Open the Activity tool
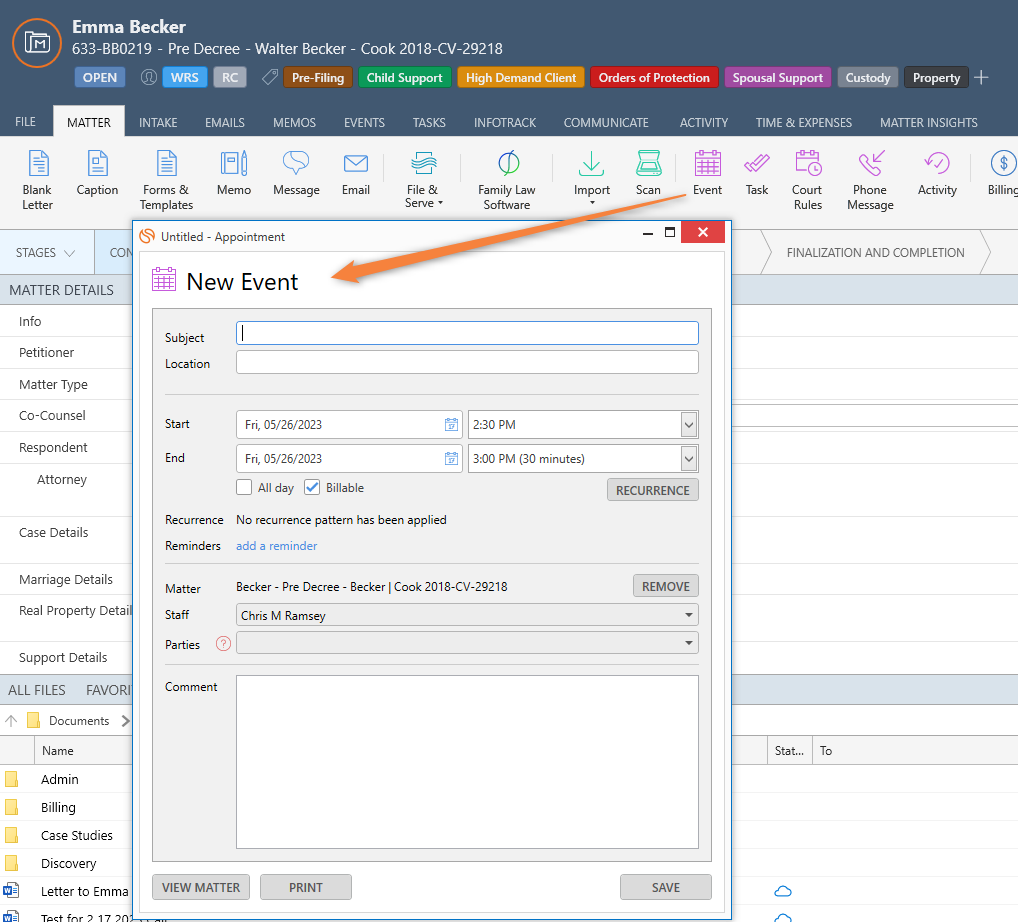The image size is (1018, 922). pyautogui.click(x=937, y=173)
